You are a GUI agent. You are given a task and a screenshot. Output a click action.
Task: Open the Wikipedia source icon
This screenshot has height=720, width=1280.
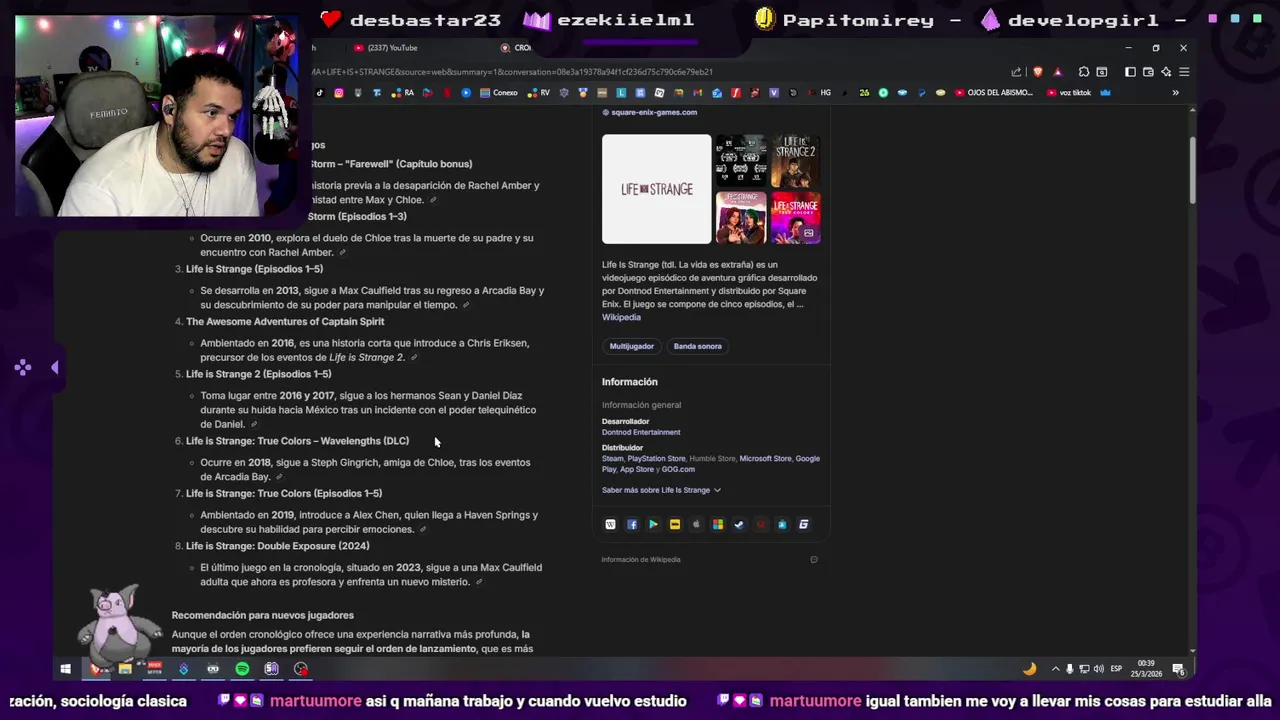tap(610, 524)
